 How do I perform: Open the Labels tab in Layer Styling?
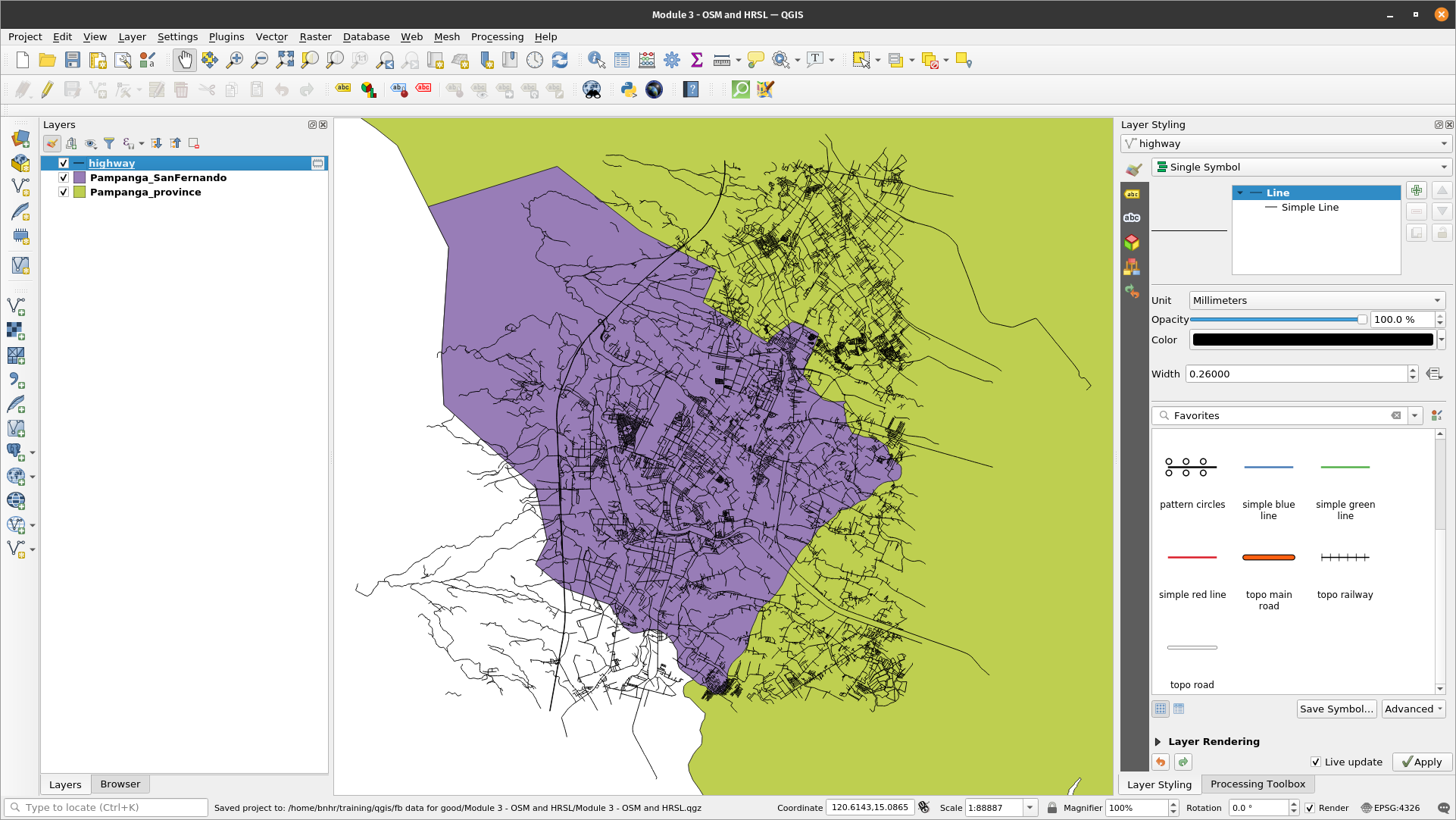click(x=1132, y=194)
